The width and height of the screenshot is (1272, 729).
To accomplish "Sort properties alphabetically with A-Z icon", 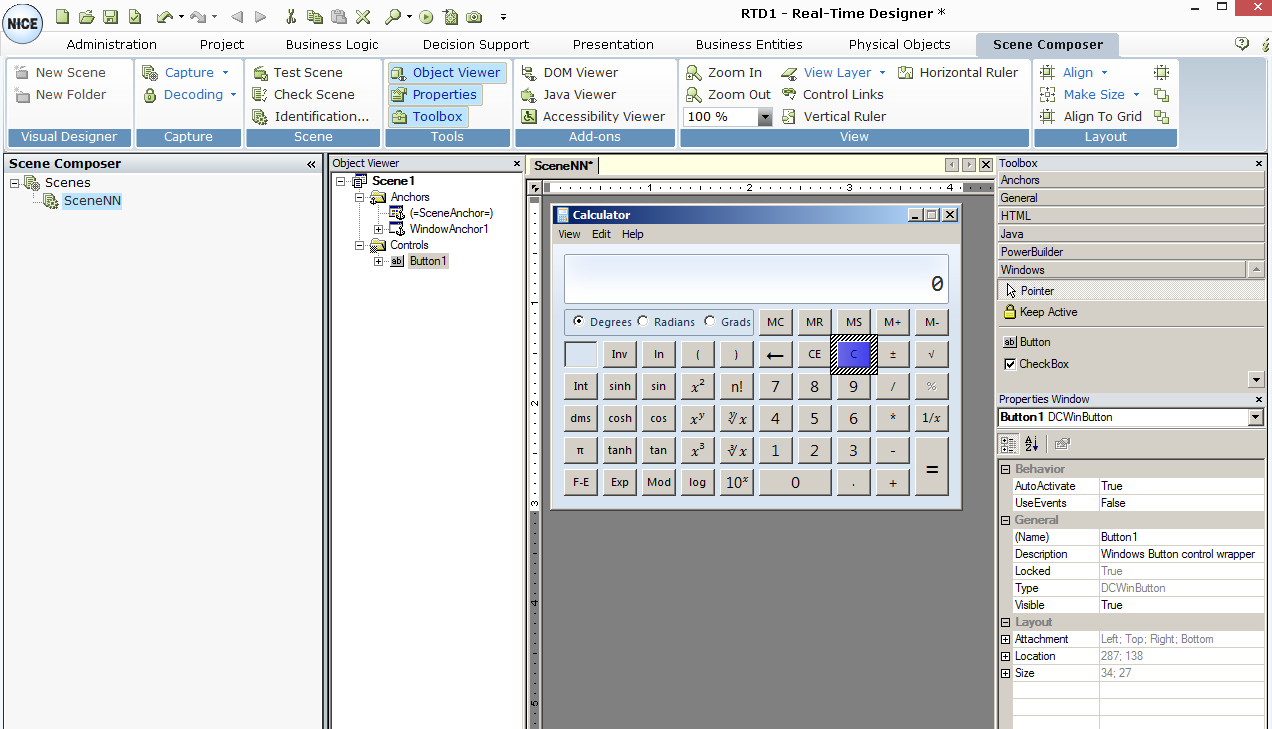I will 1032,444.
